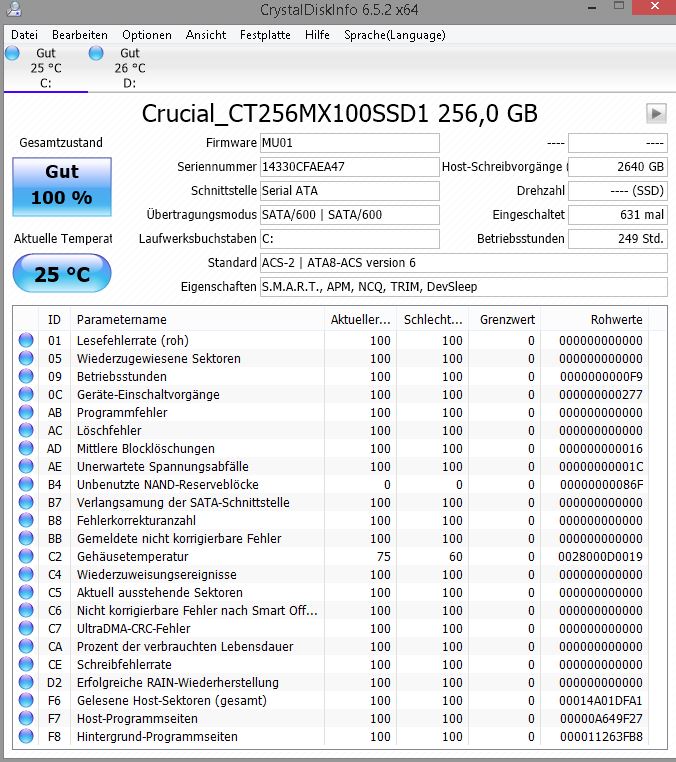The width and height of the screenshot is (676, 762).
Task: Open the Sprache(Language) menu
Action: pos(395,35)
